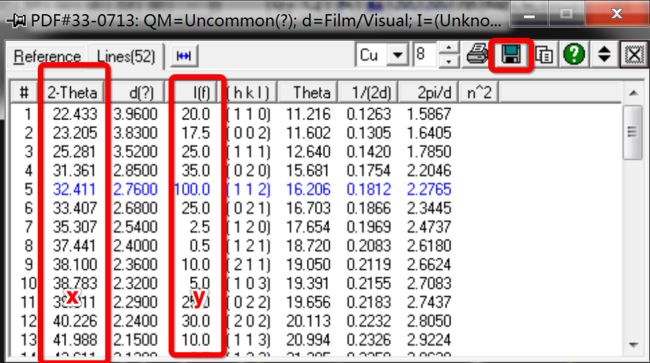Click the 2pi/d value 1.5867
This screenshot has width=650, height=363.
(x=429, y=114)
